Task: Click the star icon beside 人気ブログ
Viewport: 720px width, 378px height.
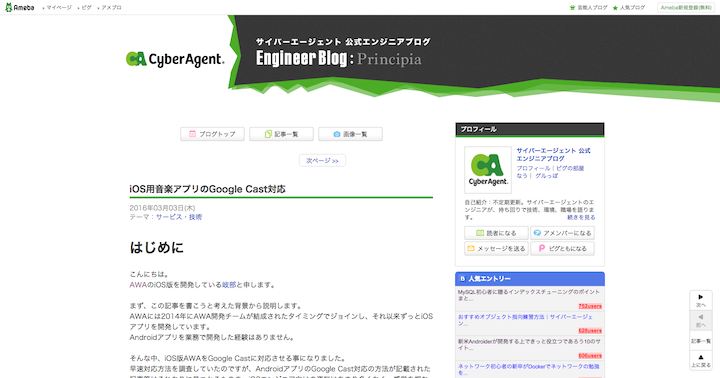Action: click(x=615, y=8)
